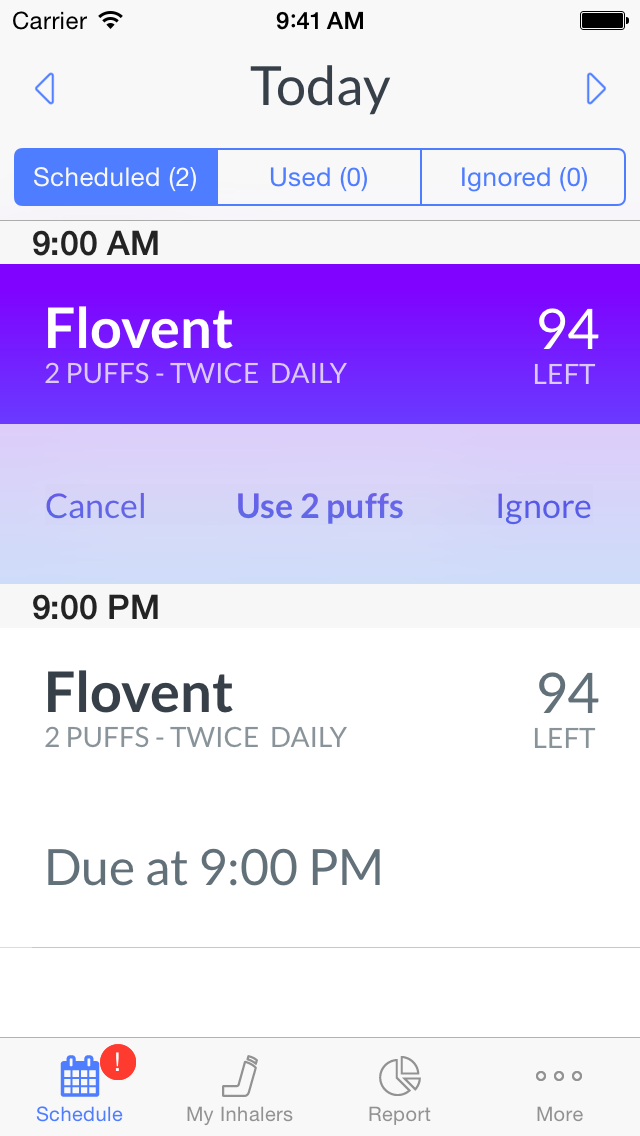
Task: Ignore the 9:00 AM Flovent dose
Action: [544, 506]
